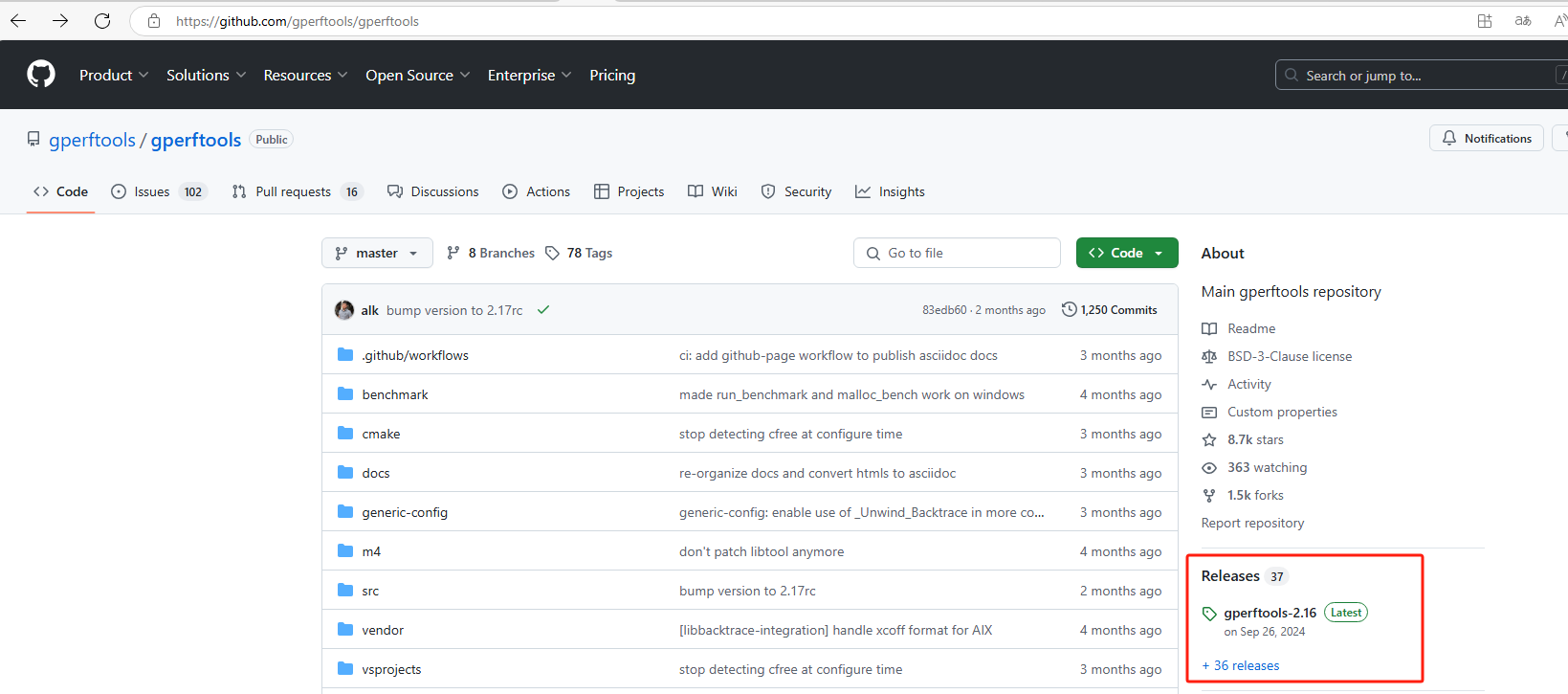Click the .github/workflows folder icon
Image resolution: width=1568 pixels, height=694 pixels.
(x=345, y=355)
